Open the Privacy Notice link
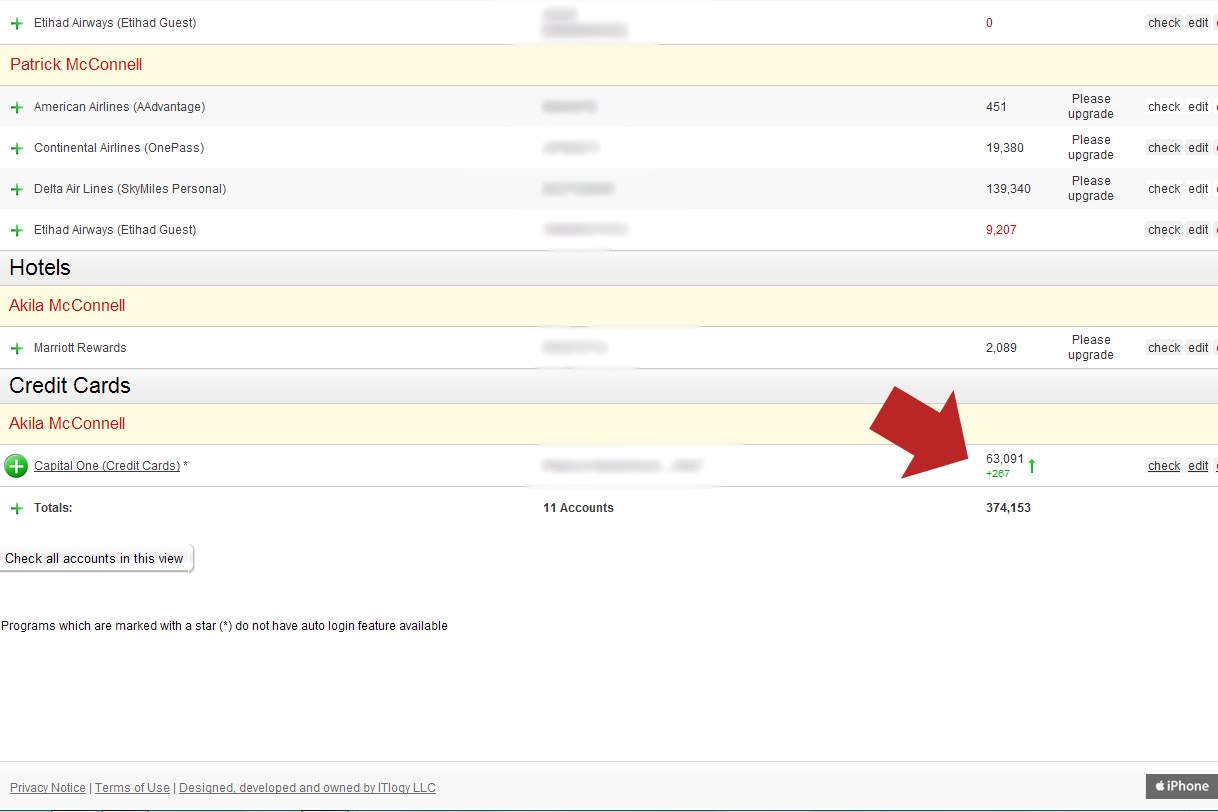The width and height of the screenshot is (1218, 812). pyautogui.click(x=48, y=788)
